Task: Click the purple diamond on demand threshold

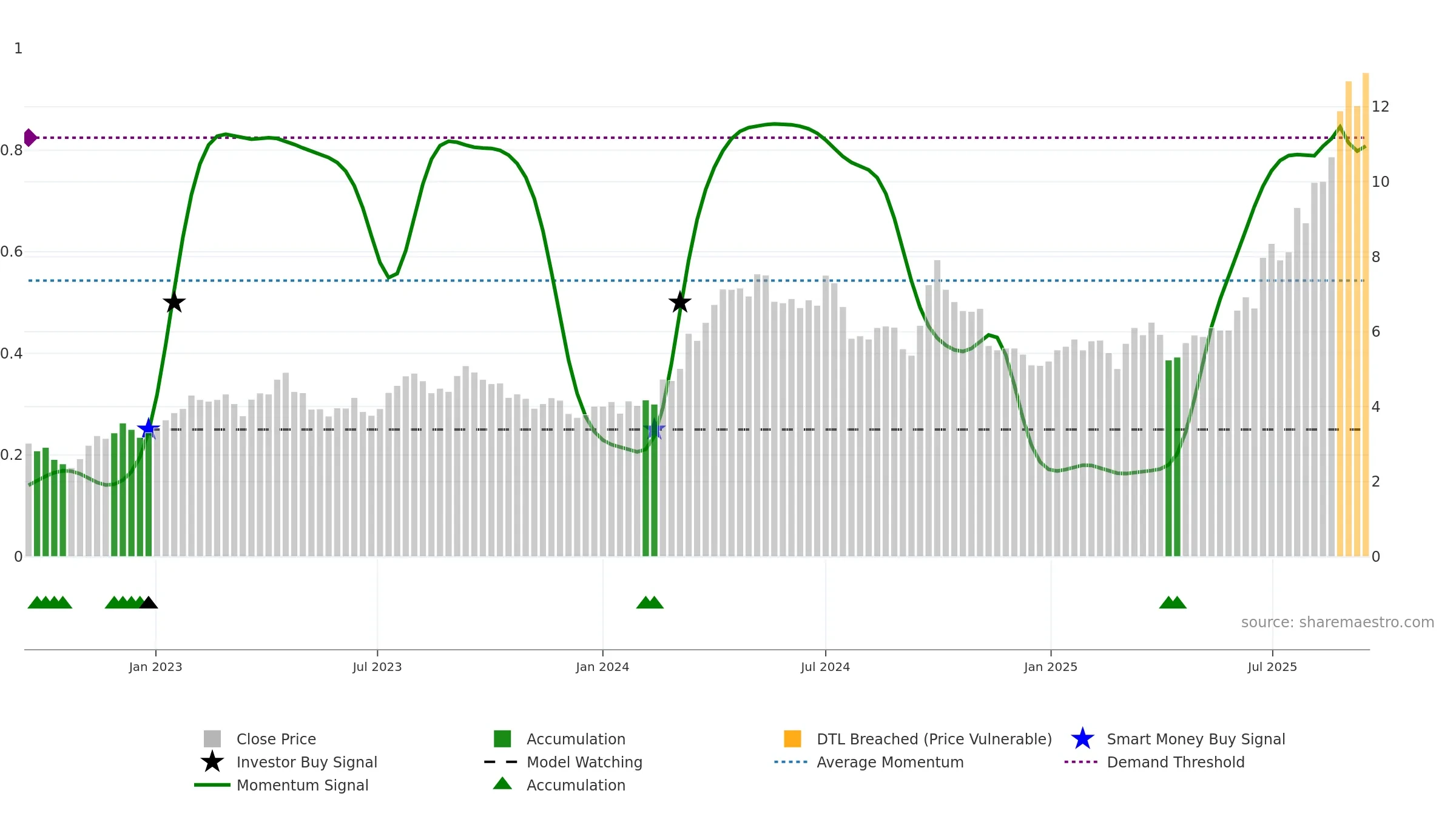Action: click(x=29, y=138)
